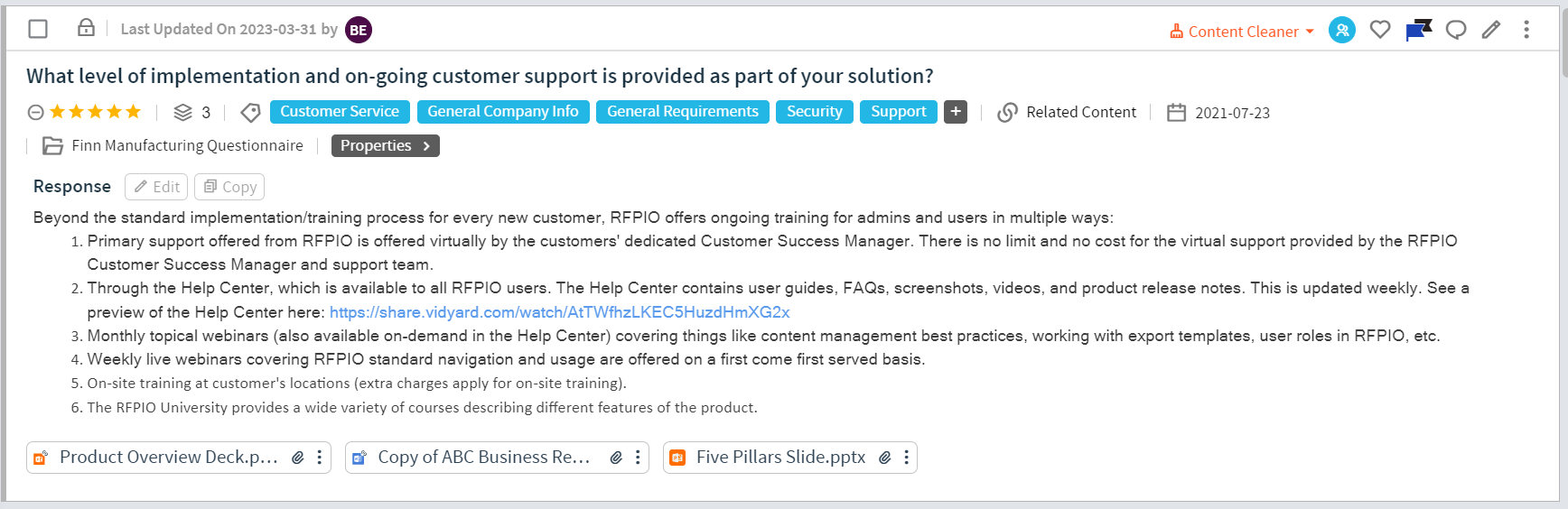The height and width of the screenshot is (509, 1568).
Task: Click the Related Content link icon
Action: click(1007, 112)
